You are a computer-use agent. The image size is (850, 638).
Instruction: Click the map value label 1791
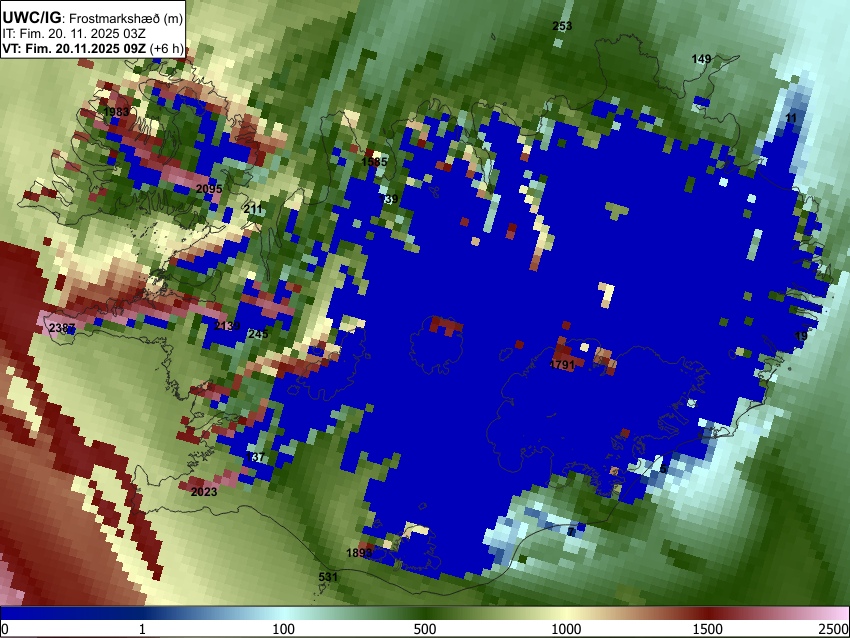(562, 364)
